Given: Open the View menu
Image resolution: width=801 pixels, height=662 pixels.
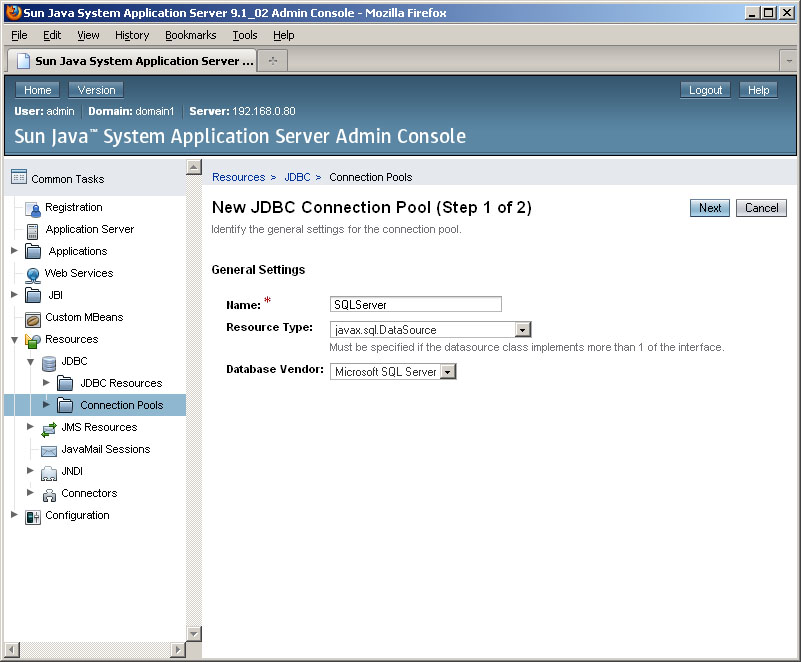Looking at the screenshot, I should [x=88, y=35].
